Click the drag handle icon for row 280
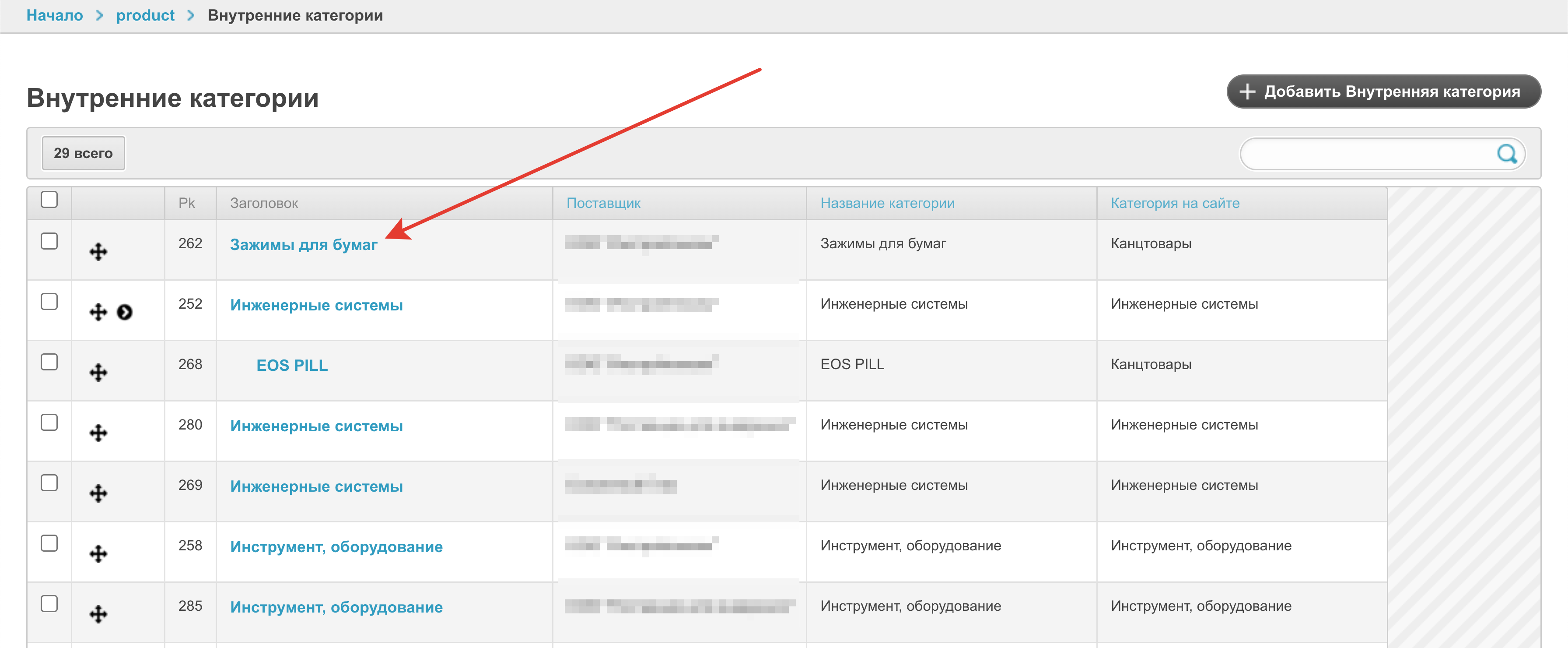The image size is (1568, 648). (98, 433)
